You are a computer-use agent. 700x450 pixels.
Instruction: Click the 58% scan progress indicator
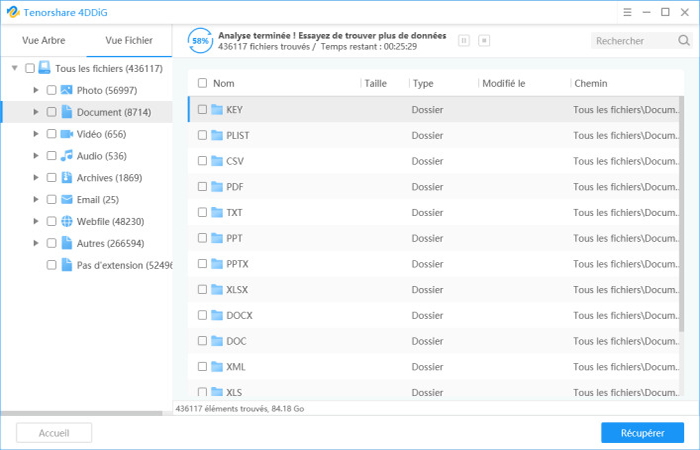201,41
